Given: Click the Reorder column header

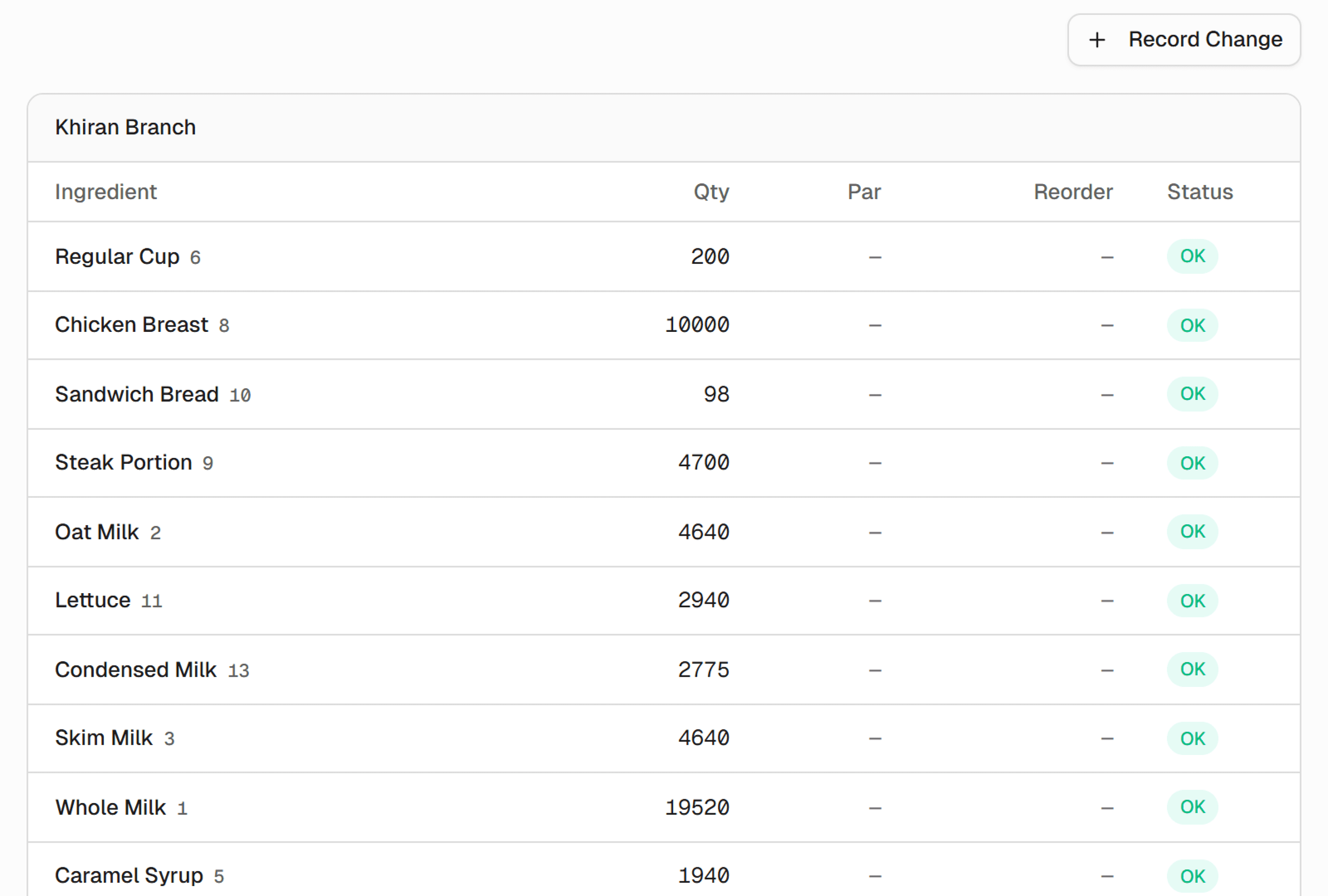Looking at the screenshot, I should 1072,192.
